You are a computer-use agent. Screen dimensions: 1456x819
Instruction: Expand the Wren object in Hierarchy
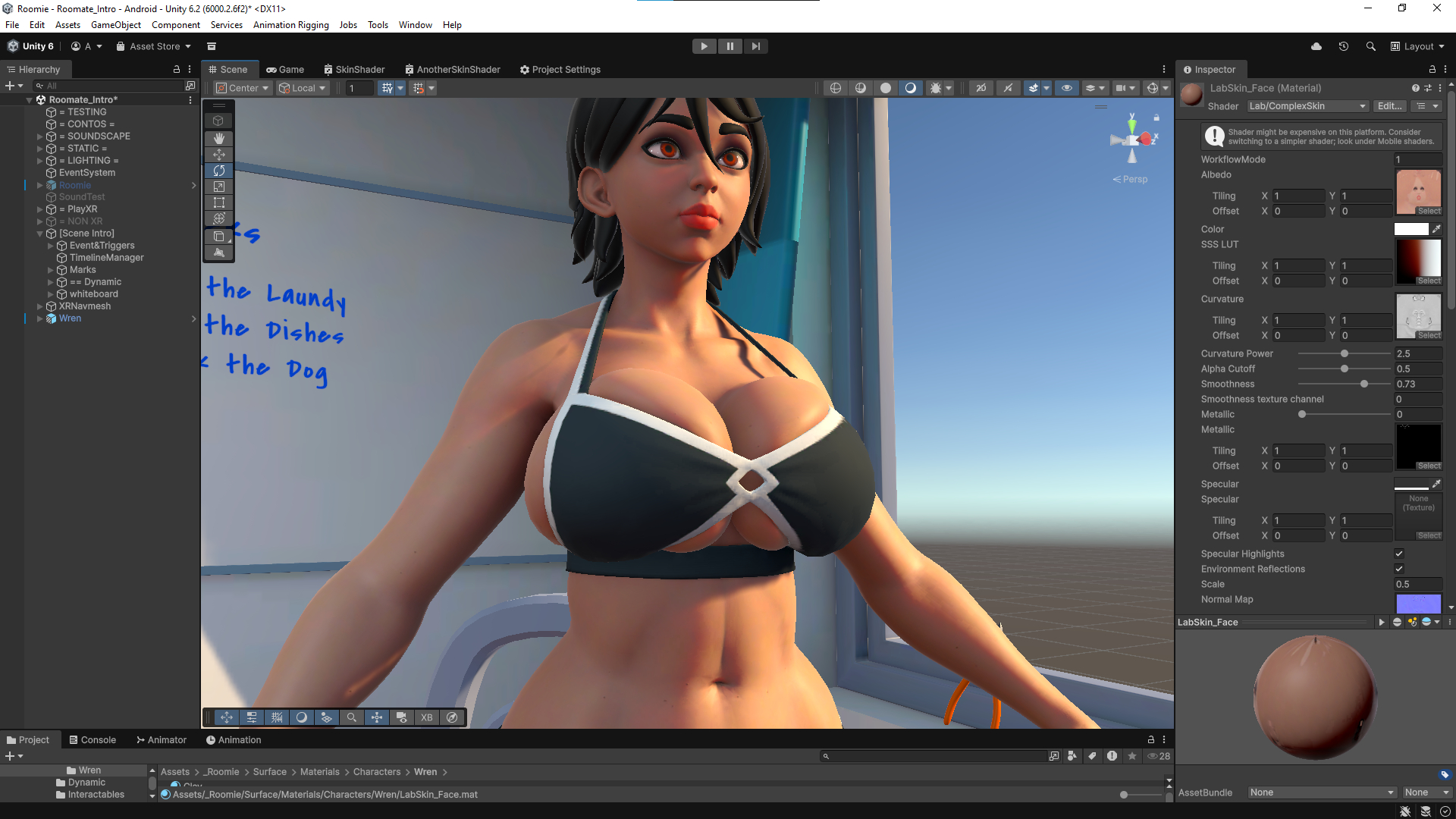[x=39, y=318]
